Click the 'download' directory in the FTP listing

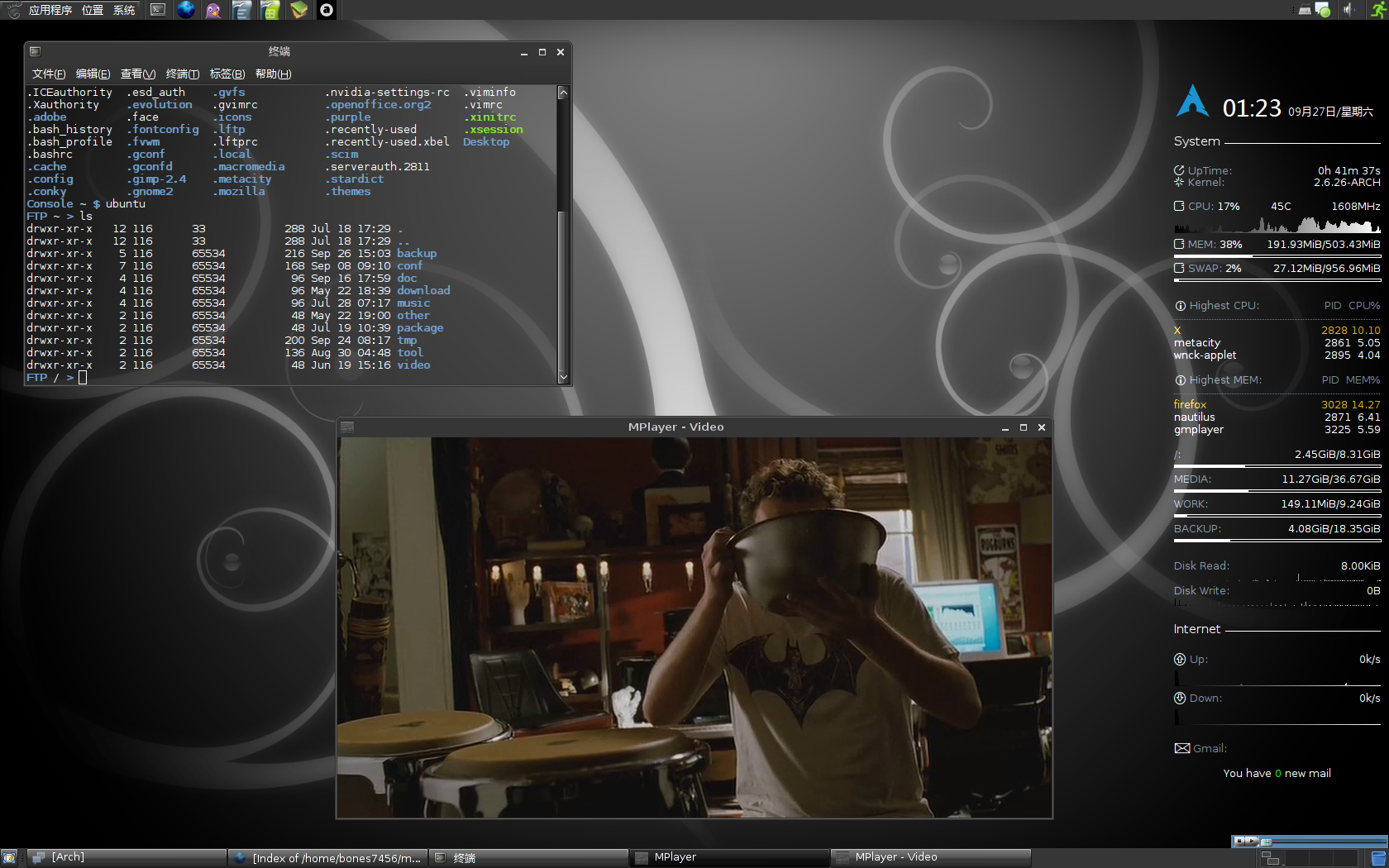[x=423, y=291]
